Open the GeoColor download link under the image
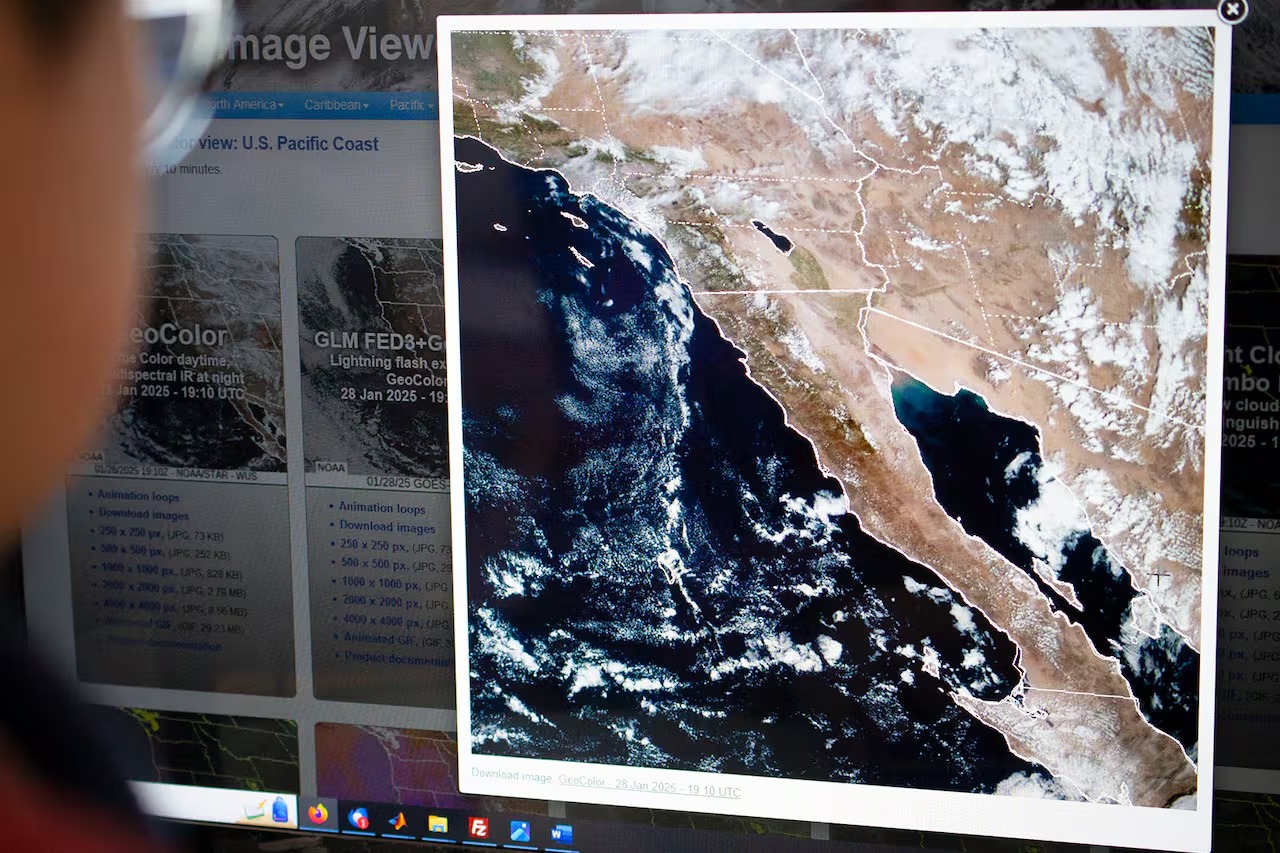 pyautogui.click(x=649, y=786)
